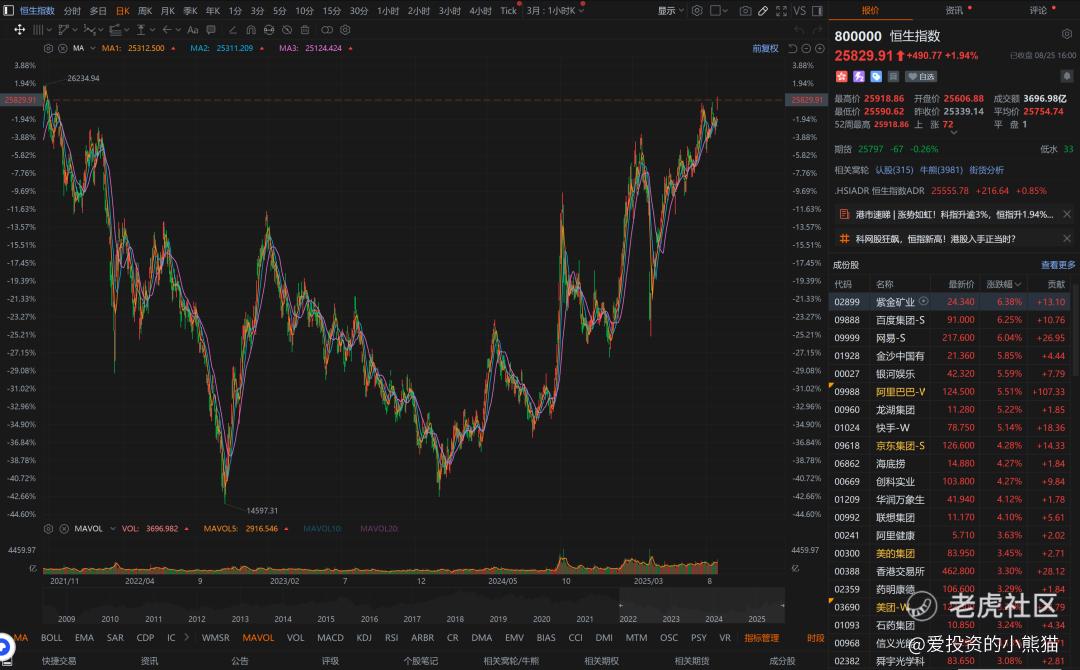1080x670 pixels.
Task: Click the left handle of year range selector
Action: [x=620, y=605]
